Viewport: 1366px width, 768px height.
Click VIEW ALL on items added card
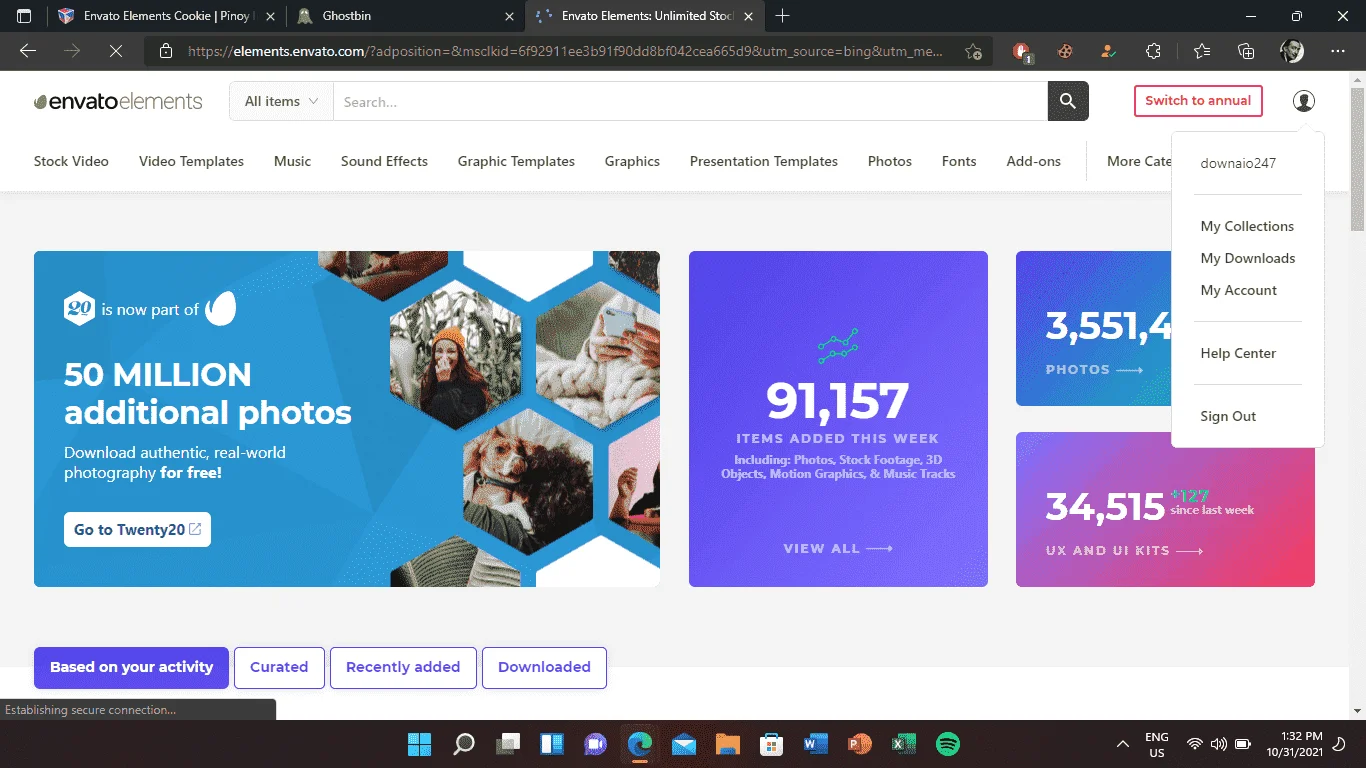[838, 548]
